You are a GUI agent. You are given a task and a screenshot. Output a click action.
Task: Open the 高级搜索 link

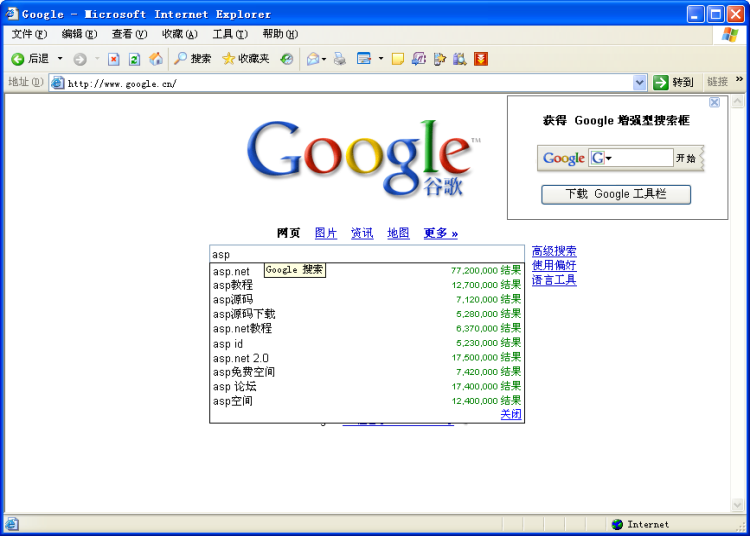point(554,251)
